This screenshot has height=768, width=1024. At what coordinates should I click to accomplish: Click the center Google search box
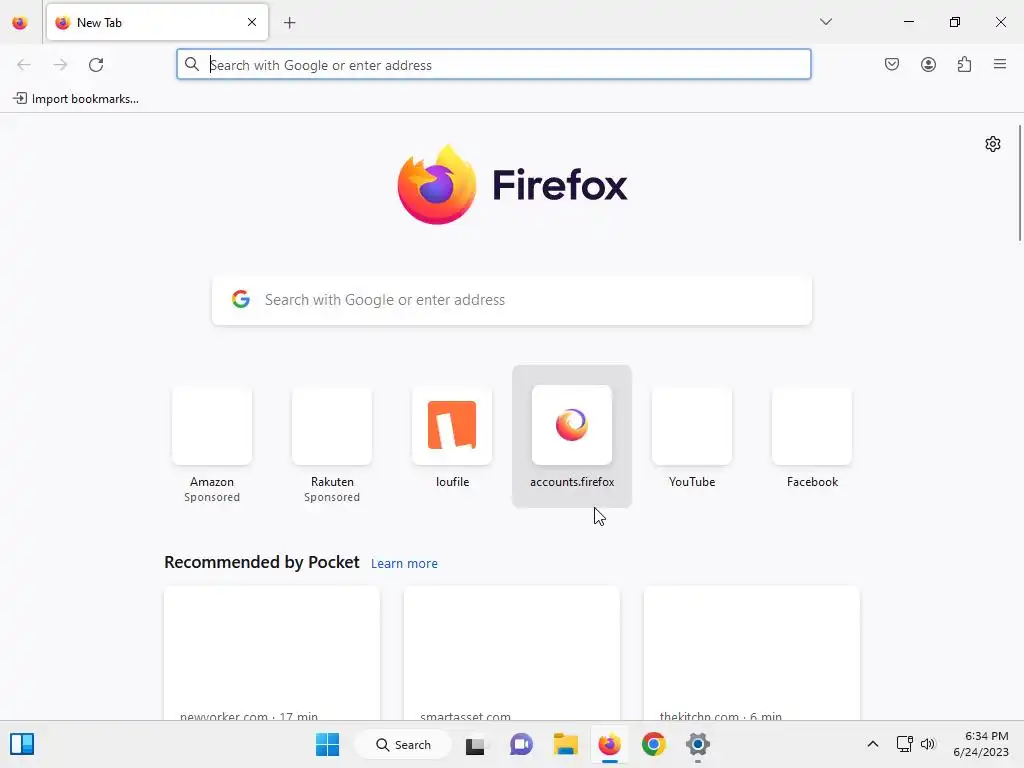coord(512,300)
